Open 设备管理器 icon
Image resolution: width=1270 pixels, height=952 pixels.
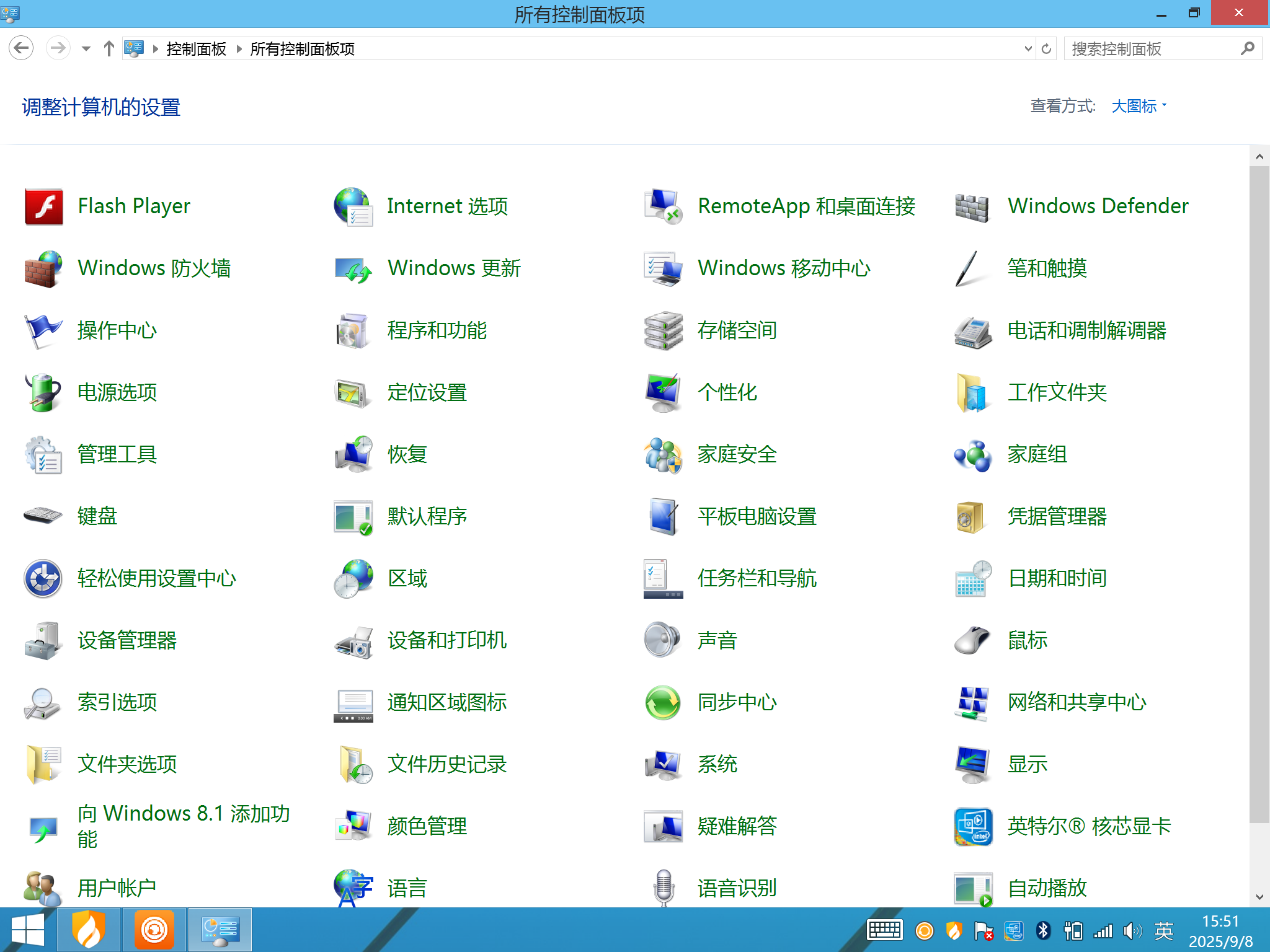click(43, 640)
